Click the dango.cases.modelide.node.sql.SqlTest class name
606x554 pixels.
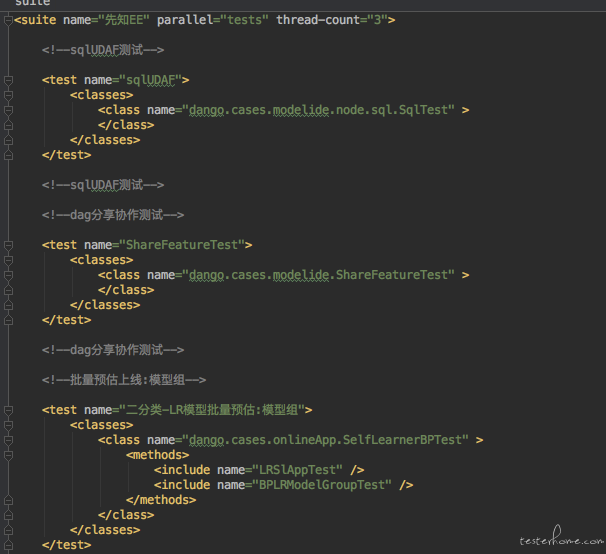(318, 110)
